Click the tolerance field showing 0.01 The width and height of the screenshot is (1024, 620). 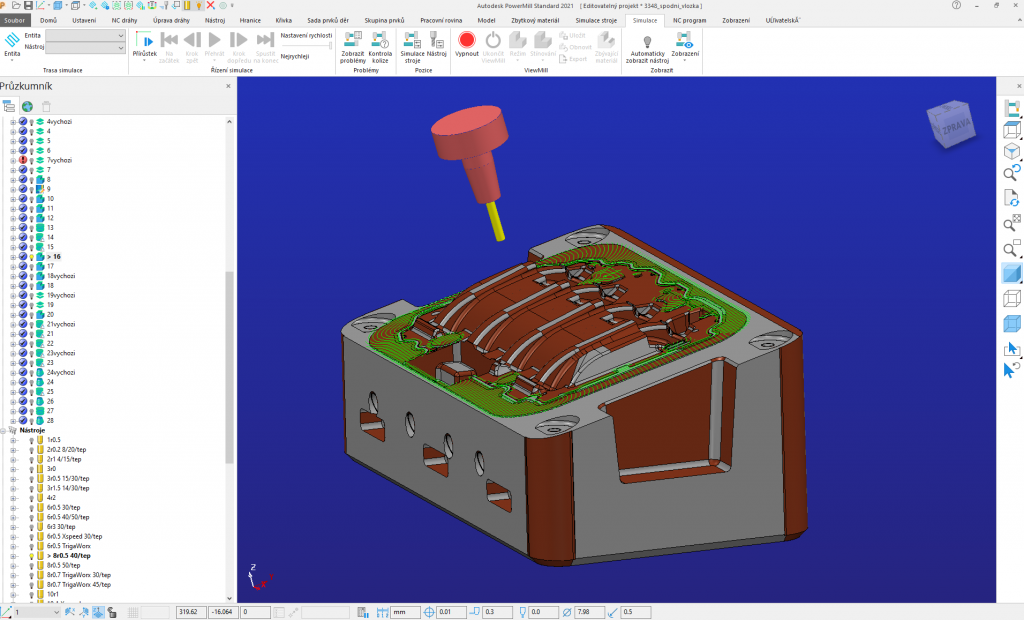click(451, 612)
